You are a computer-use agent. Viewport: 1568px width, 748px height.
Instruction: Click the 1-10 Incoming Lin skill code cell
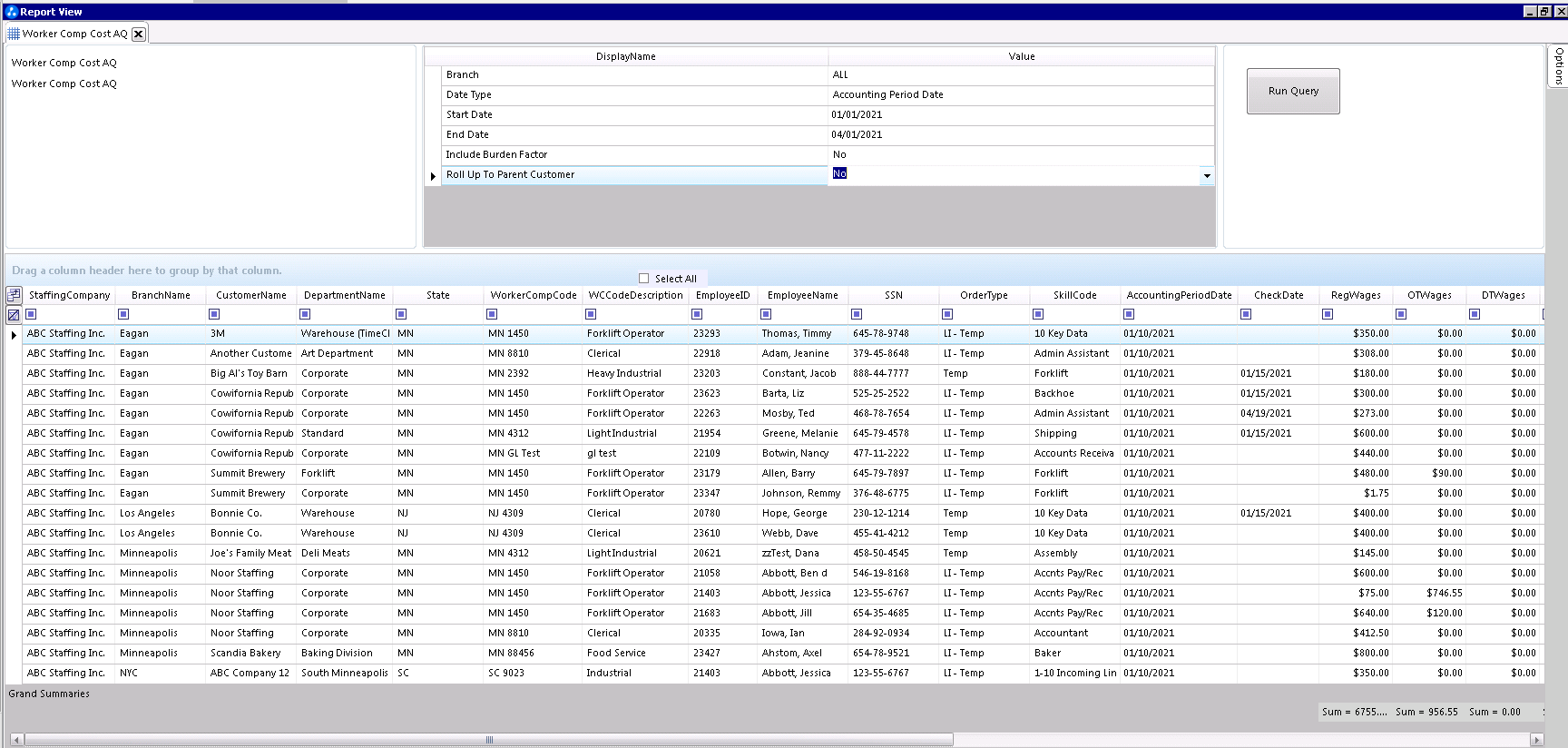[x=1075, y=674]
